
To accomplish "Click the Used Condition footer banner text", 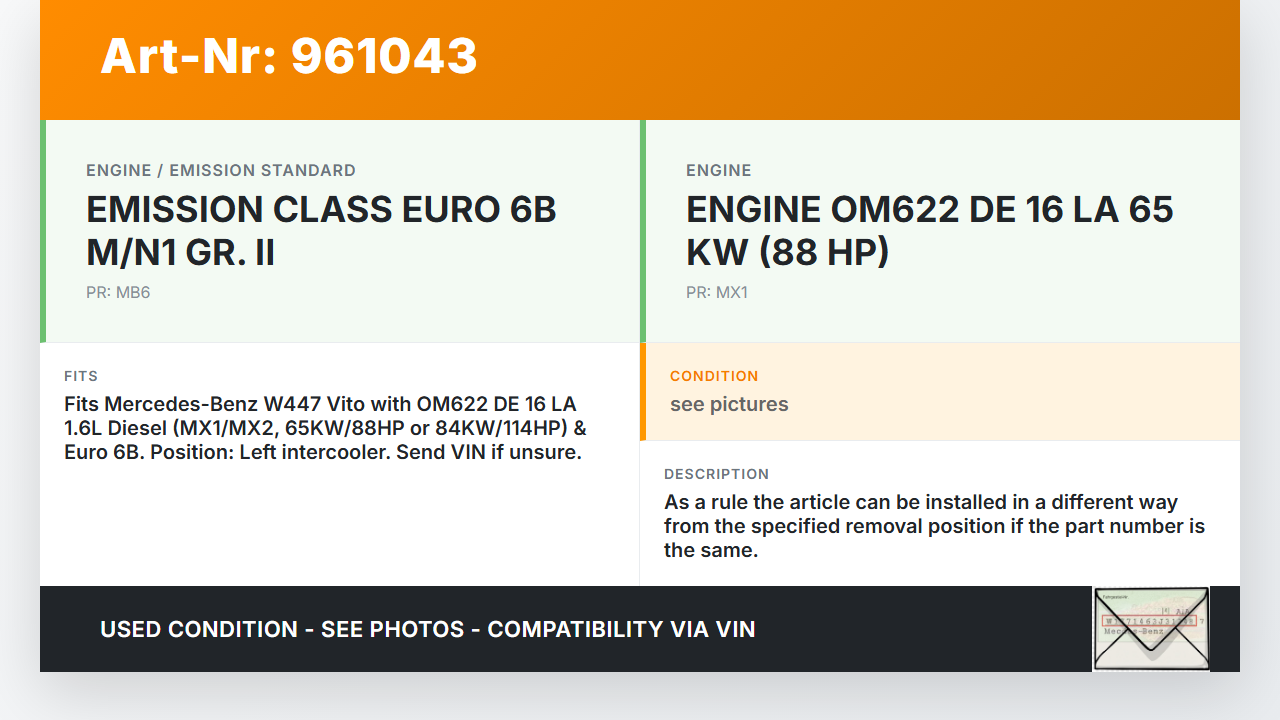I will point(427,629).
